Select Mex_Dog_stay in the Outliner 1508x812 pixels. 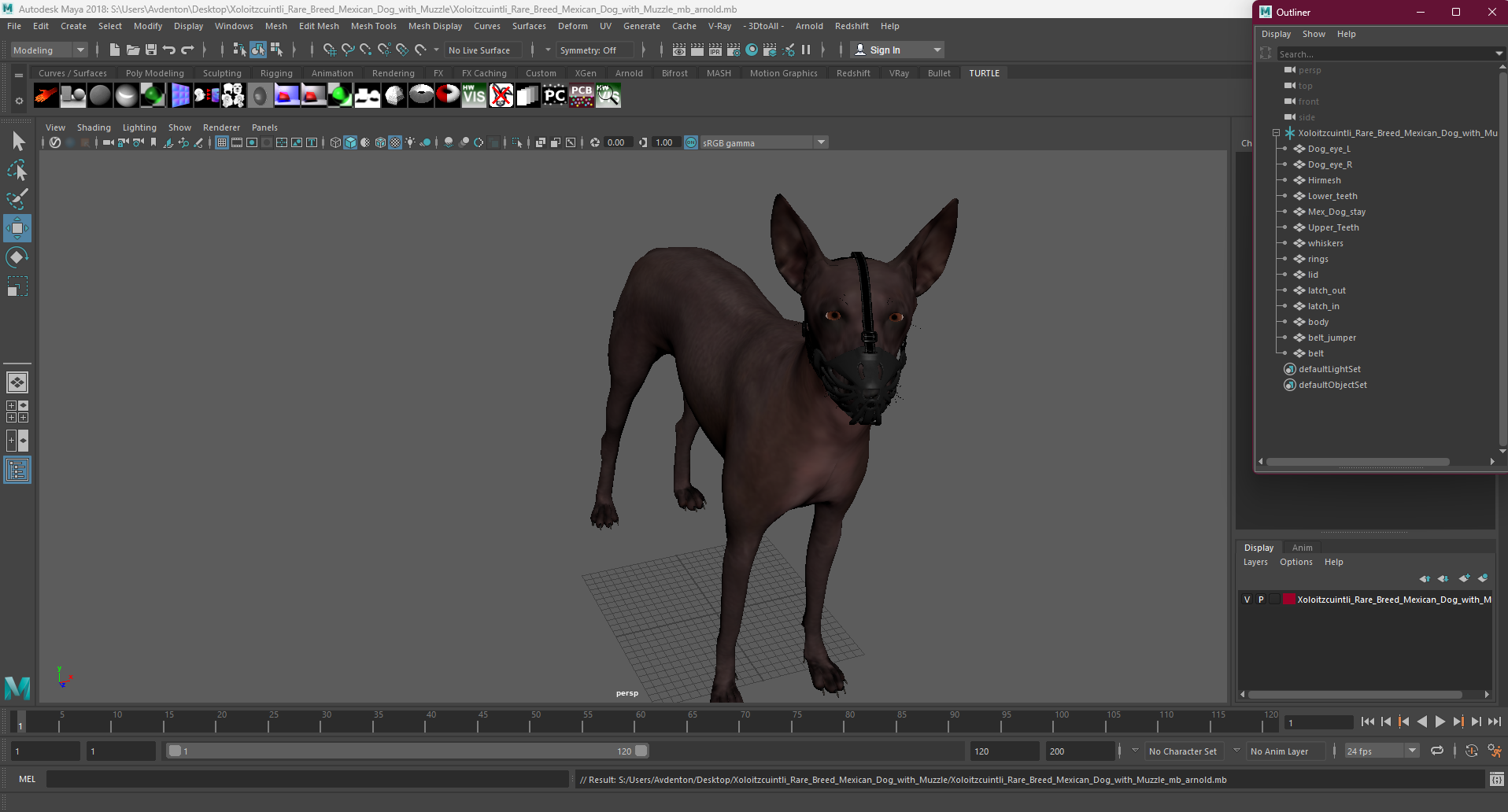click(1336, 212)
